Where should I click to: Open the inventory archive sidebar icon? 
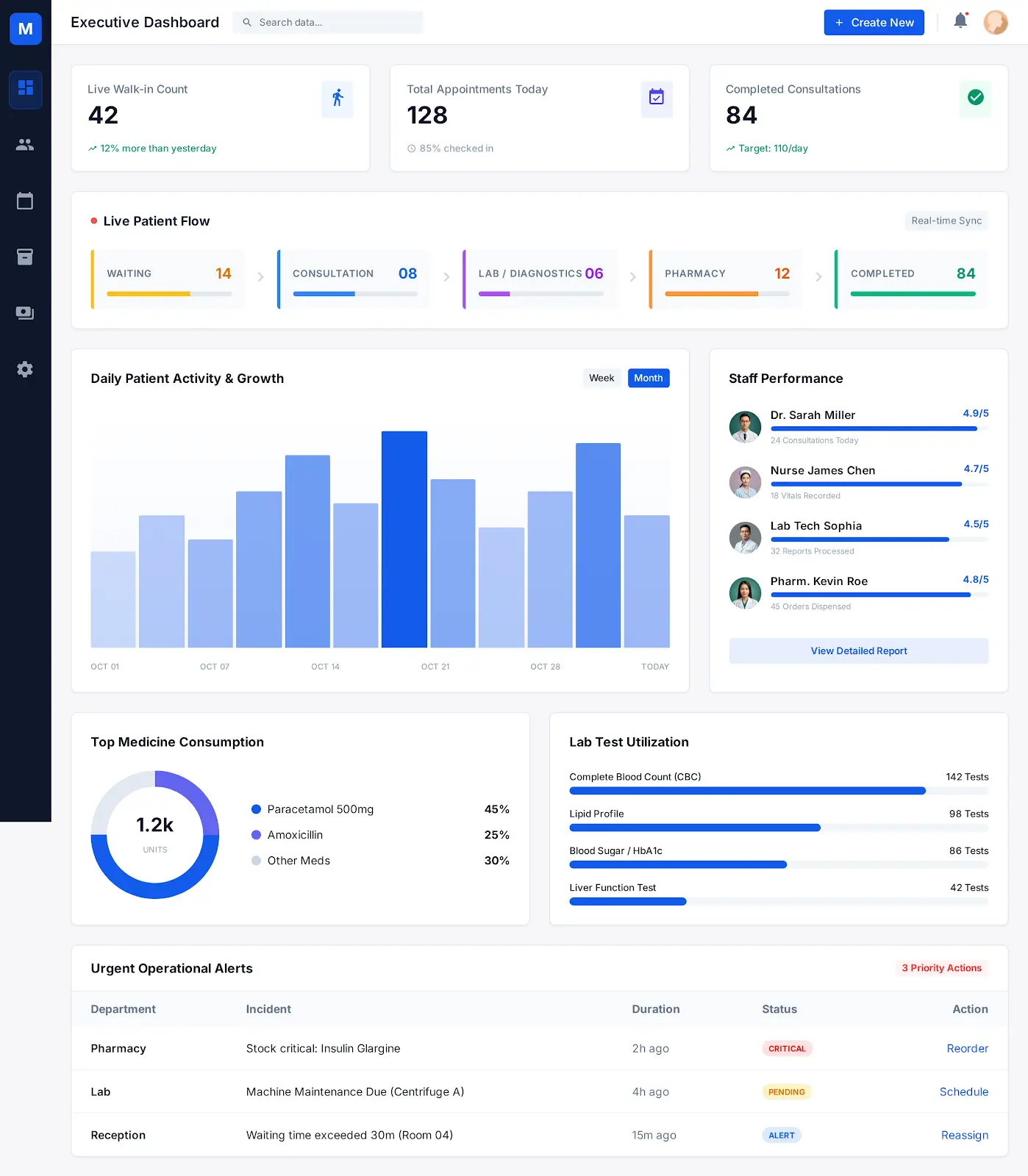click(x=25, y=257)
